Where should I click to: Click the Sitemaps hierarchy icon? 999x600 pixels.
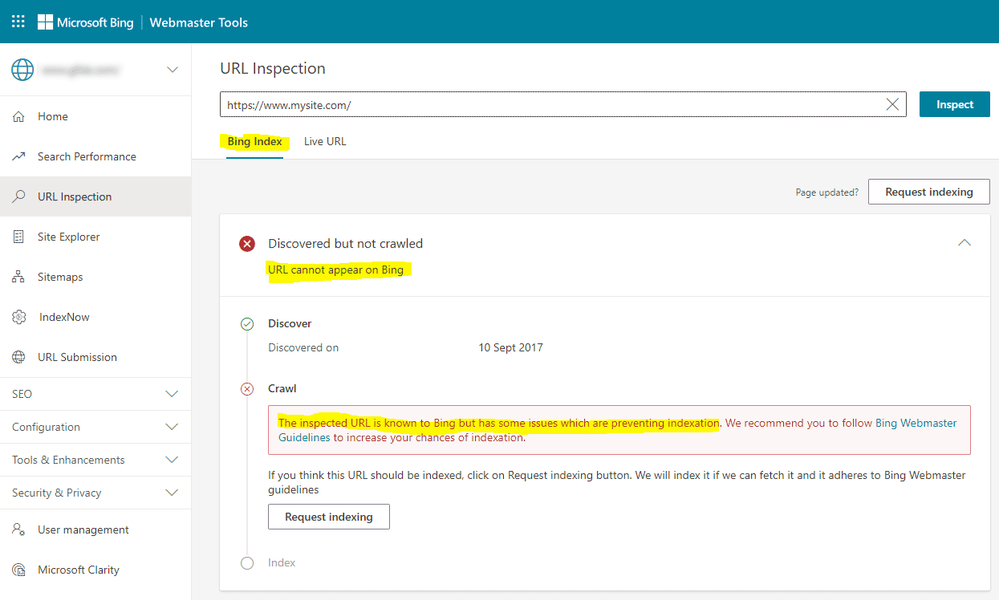pyautogui.click(x=18, y=276)
